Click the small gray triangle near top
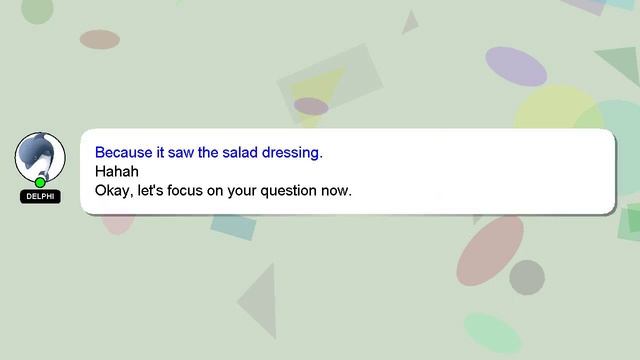 click(x=410, y=23)
